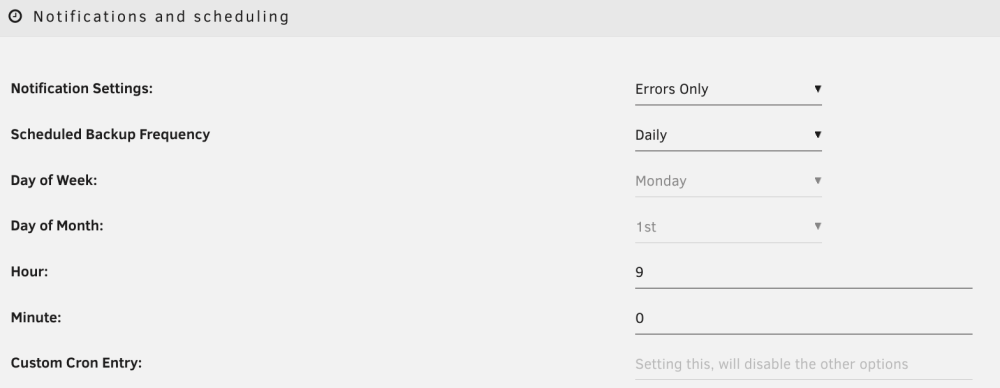The image size is (1000, 388).
Task: Click the clock icon in section header
Action: [15, 17]
